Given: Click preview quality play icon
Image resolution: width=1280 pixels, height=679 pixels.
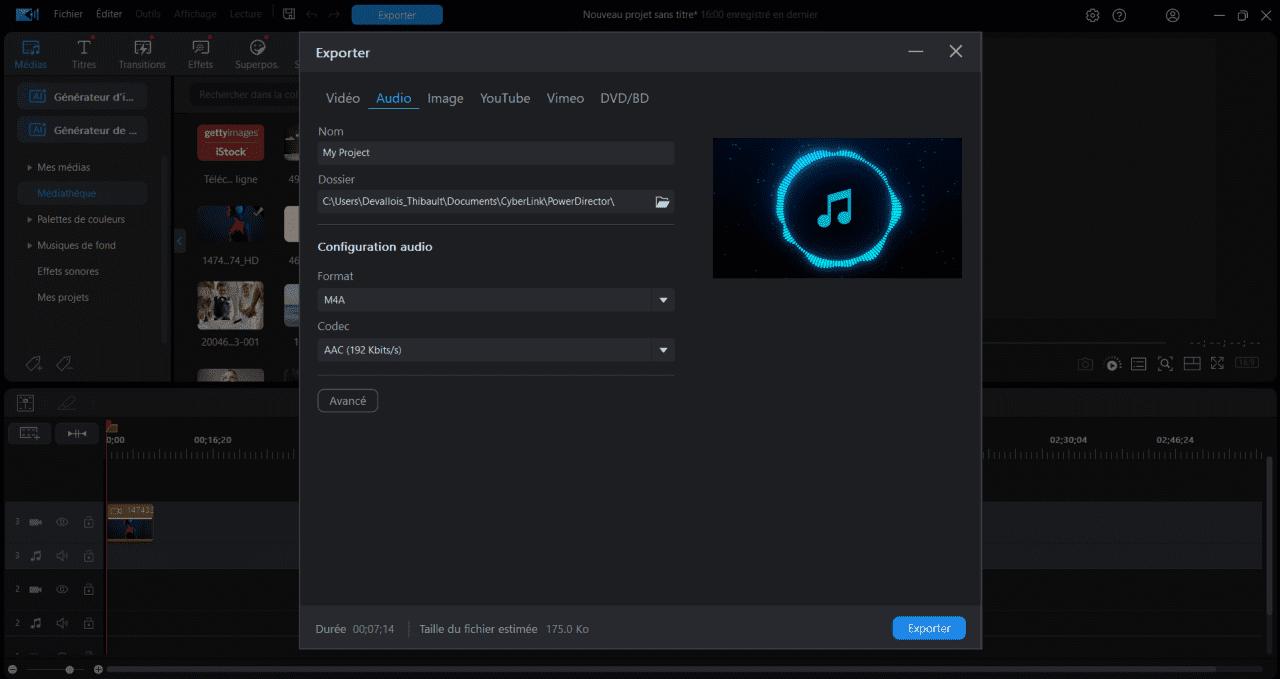Looking at the screenshot, I should click(x=1113, y=364).
